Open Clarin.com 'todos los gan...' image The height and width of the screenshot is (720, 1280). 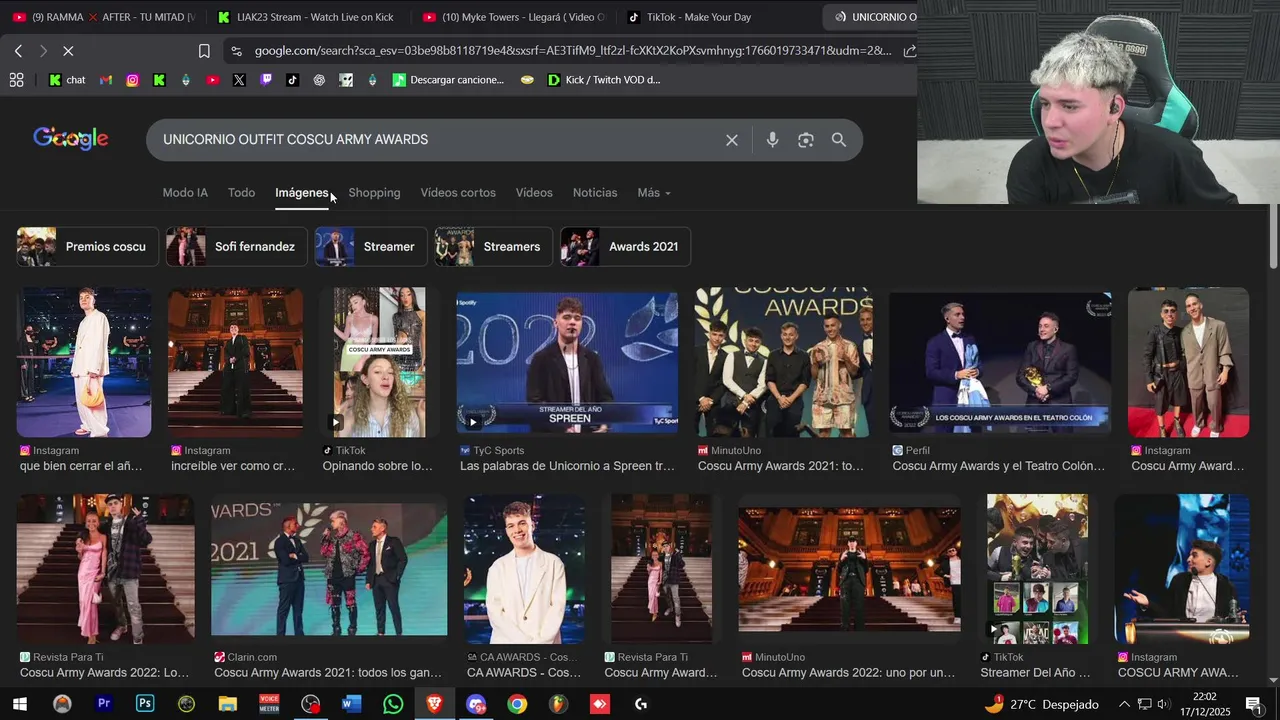click(329, 569)
